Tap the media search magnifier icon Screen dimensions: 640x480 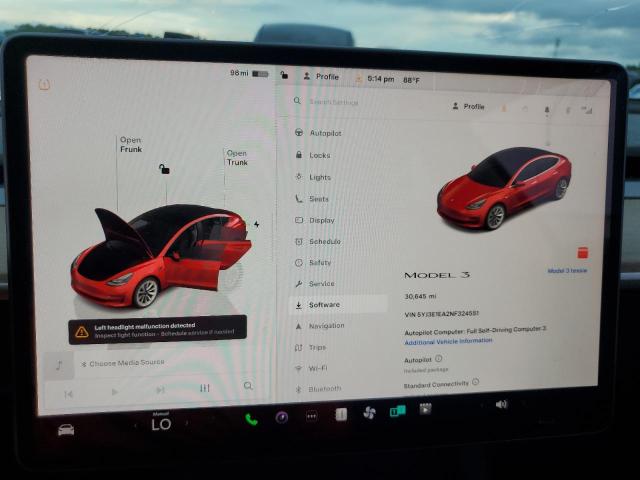[x=248, y=386]
